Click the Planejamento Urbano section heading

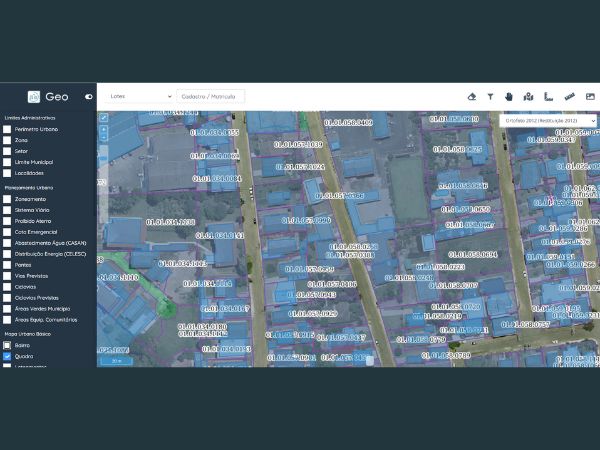[29, 188]
